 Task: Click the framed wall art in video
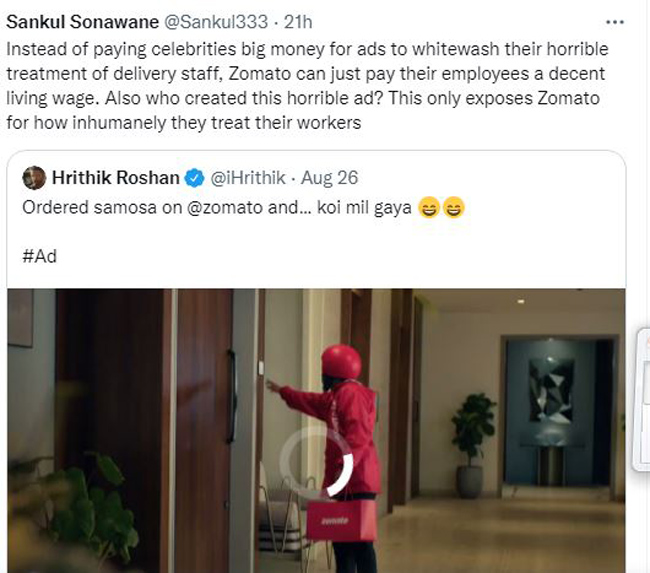551,388
